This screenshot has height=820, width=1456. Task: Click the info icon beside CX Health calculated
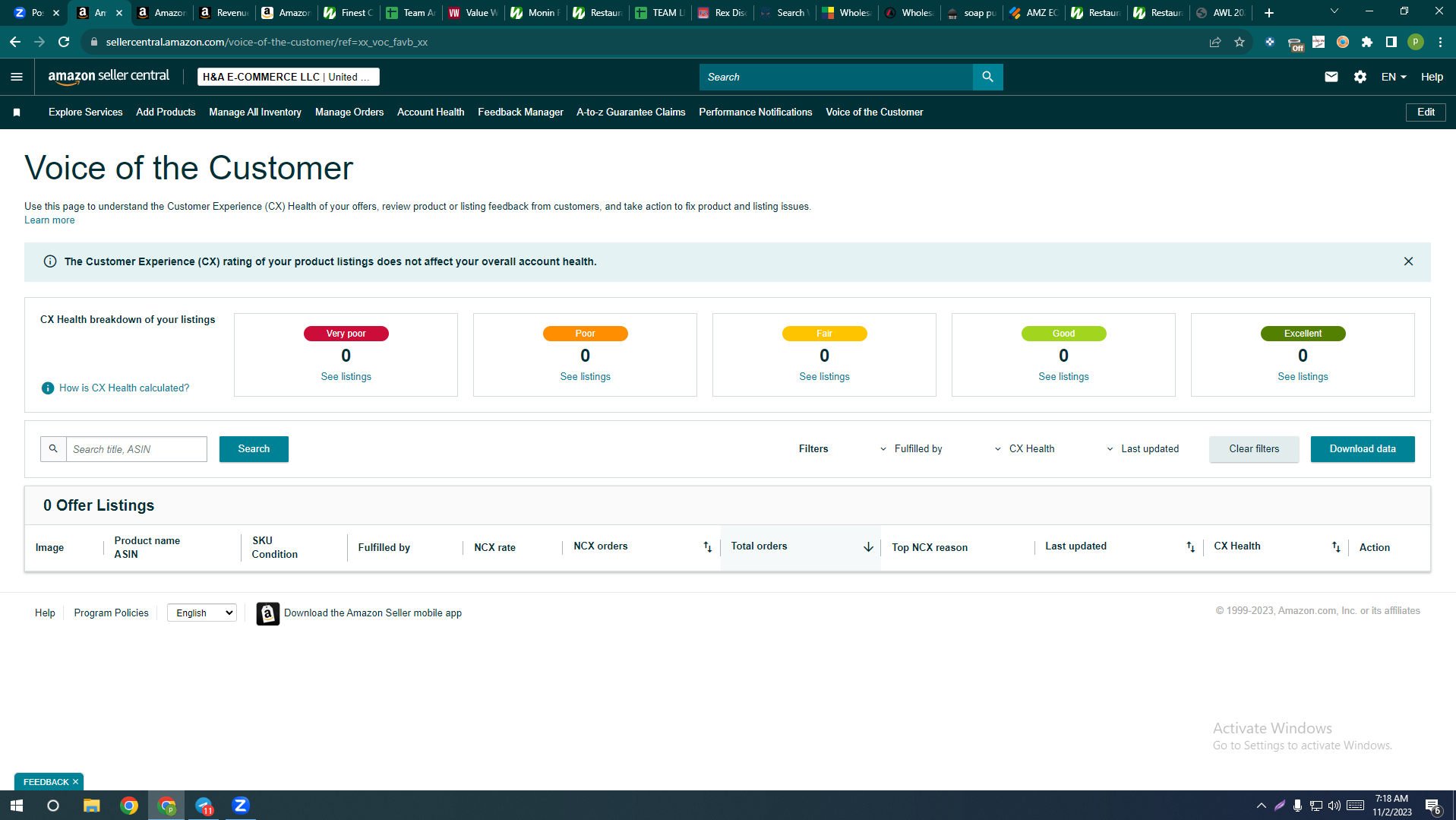click(48, 388)
